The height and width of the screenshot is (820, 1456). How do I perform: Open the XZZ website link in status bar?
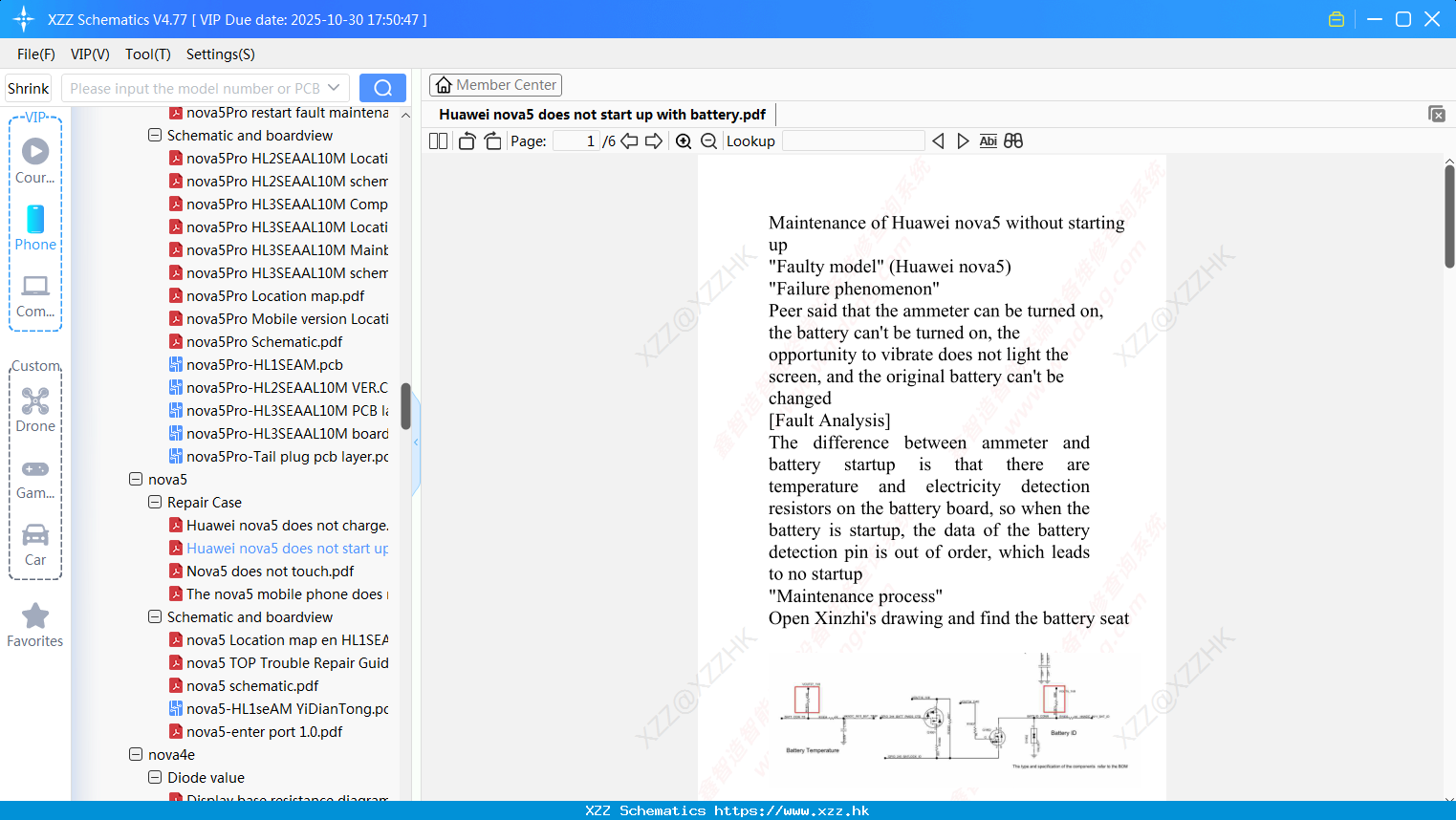click(x=792, y=810)
